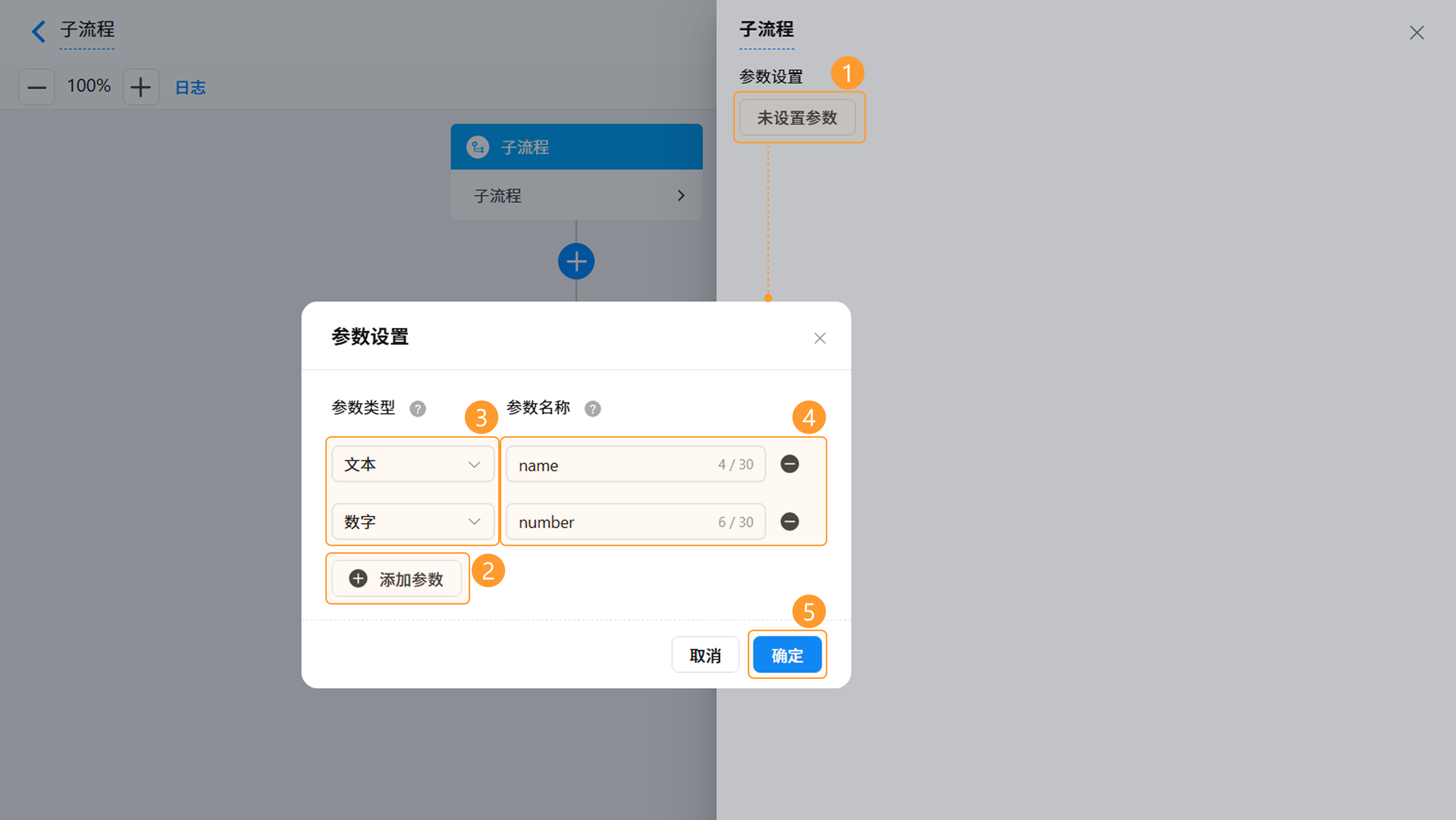Image resolution: width=1456 pixels, height=820 pixels.
Task: Close the 子流程 side panel
Action: [x=1417, y=32]
